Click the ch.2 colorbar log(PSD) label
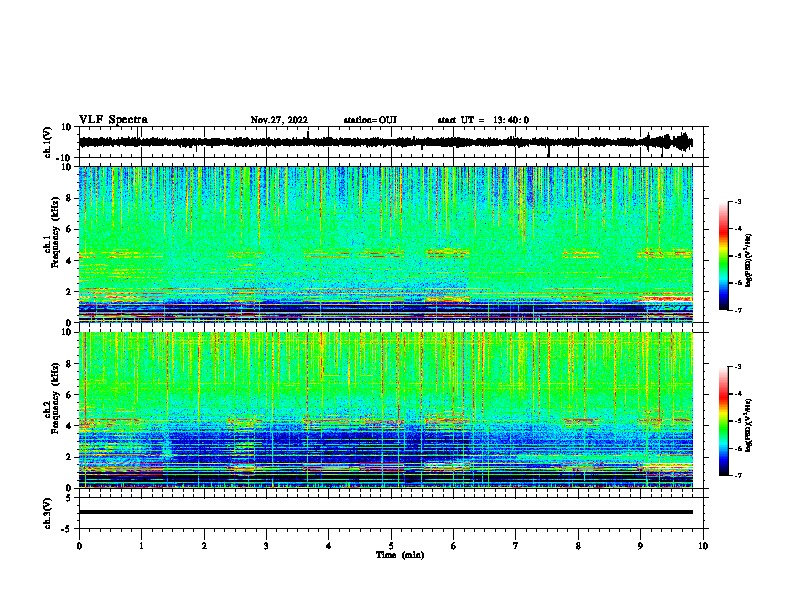The image size is (792, 612). click(x=749, y=425)
